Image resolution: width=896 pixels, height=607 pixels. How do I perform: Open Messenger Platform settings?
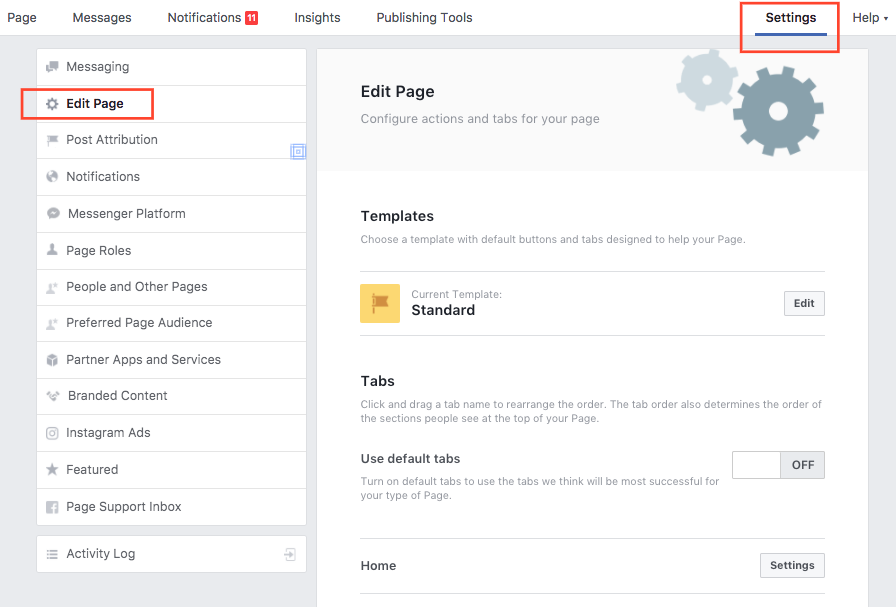pos(171,213)
